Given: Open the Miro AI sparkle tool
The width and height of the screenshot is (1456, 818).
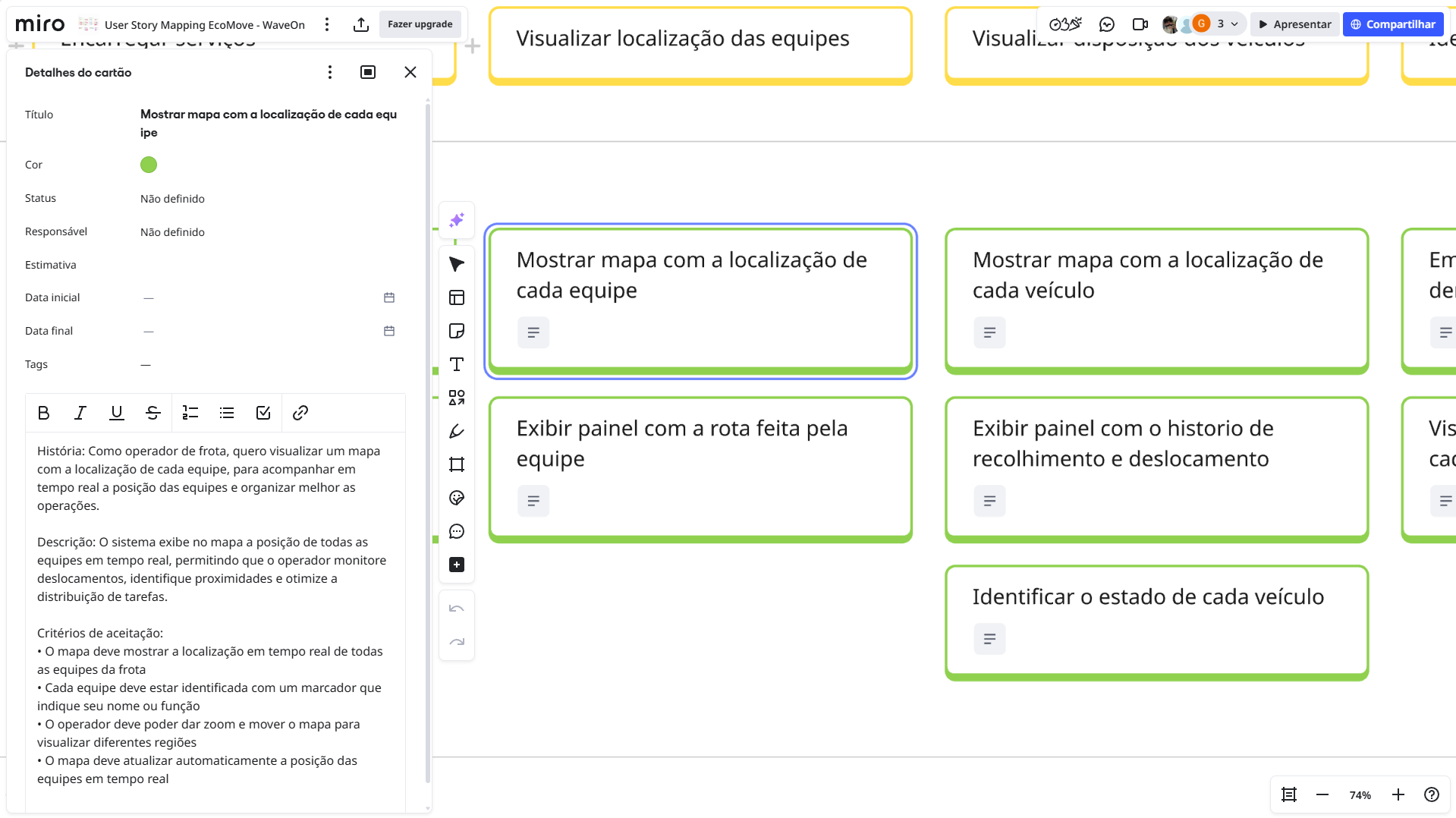Looking at the screenshot, I should [457, 220].
